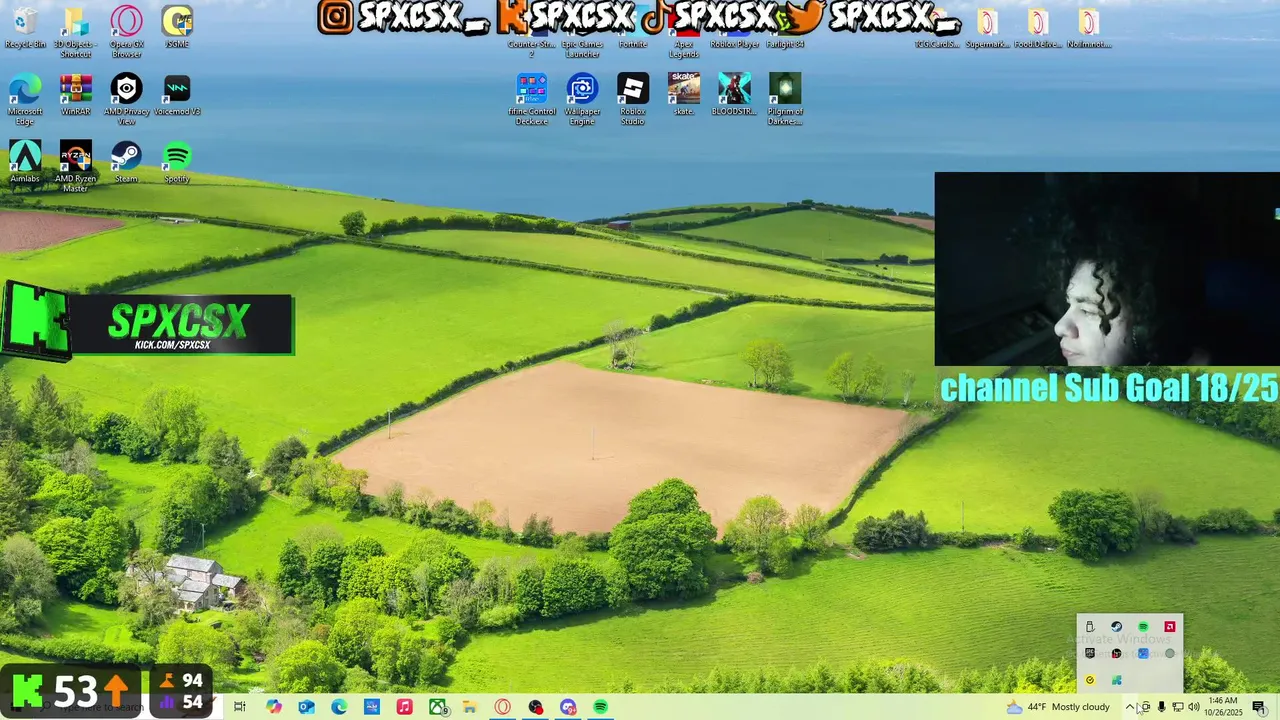Click the Epic Games icon in tray popup
This screenshot has width=1280, height=720.
click(x=1090, y=653)
